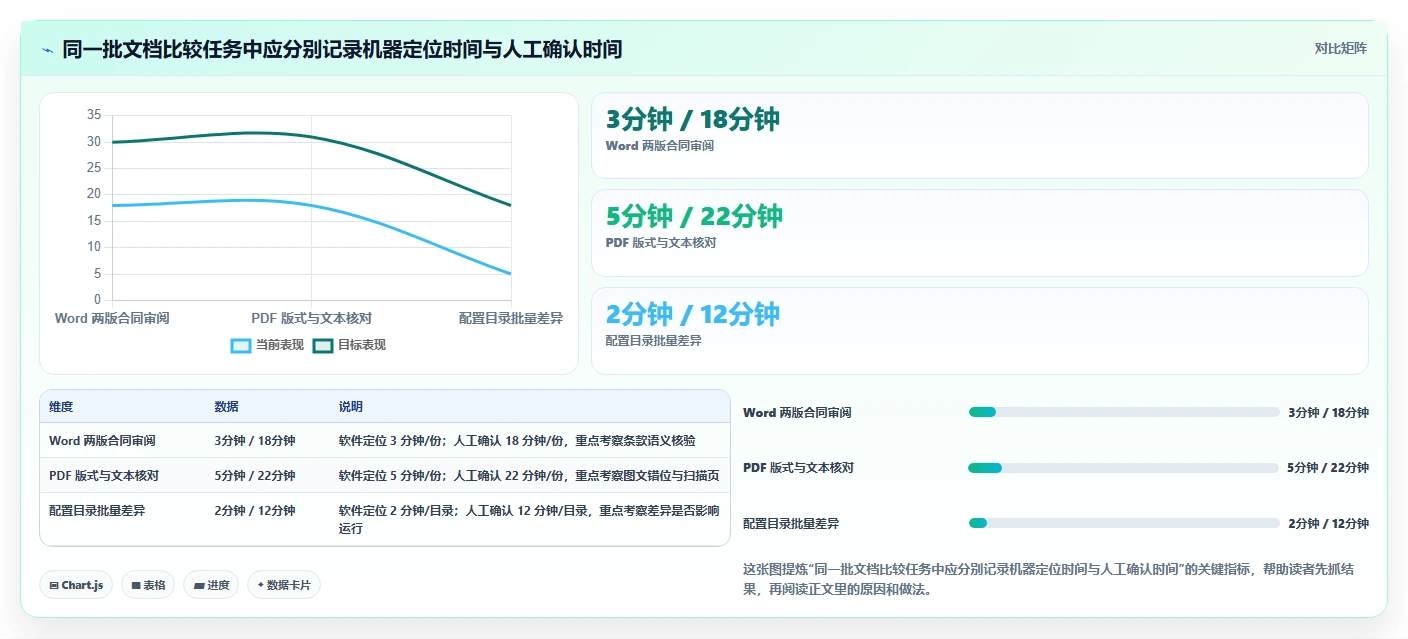Click progress value 2分钟 / 12分钟
Screen dimensions: 1408x639
pyautogui.click(x=1328, y=523)
